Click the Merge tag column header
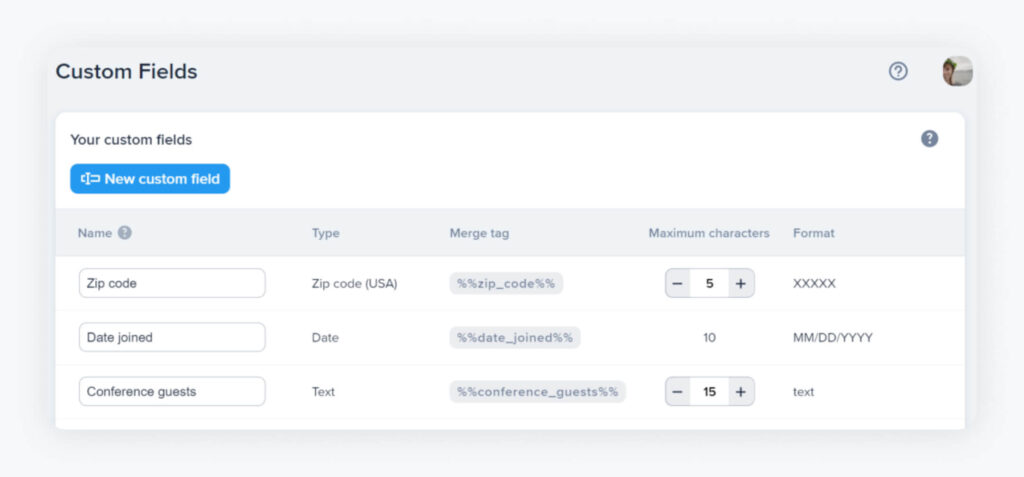The width and height of the screenshot is (1024, 477). (x=479, y=233)
